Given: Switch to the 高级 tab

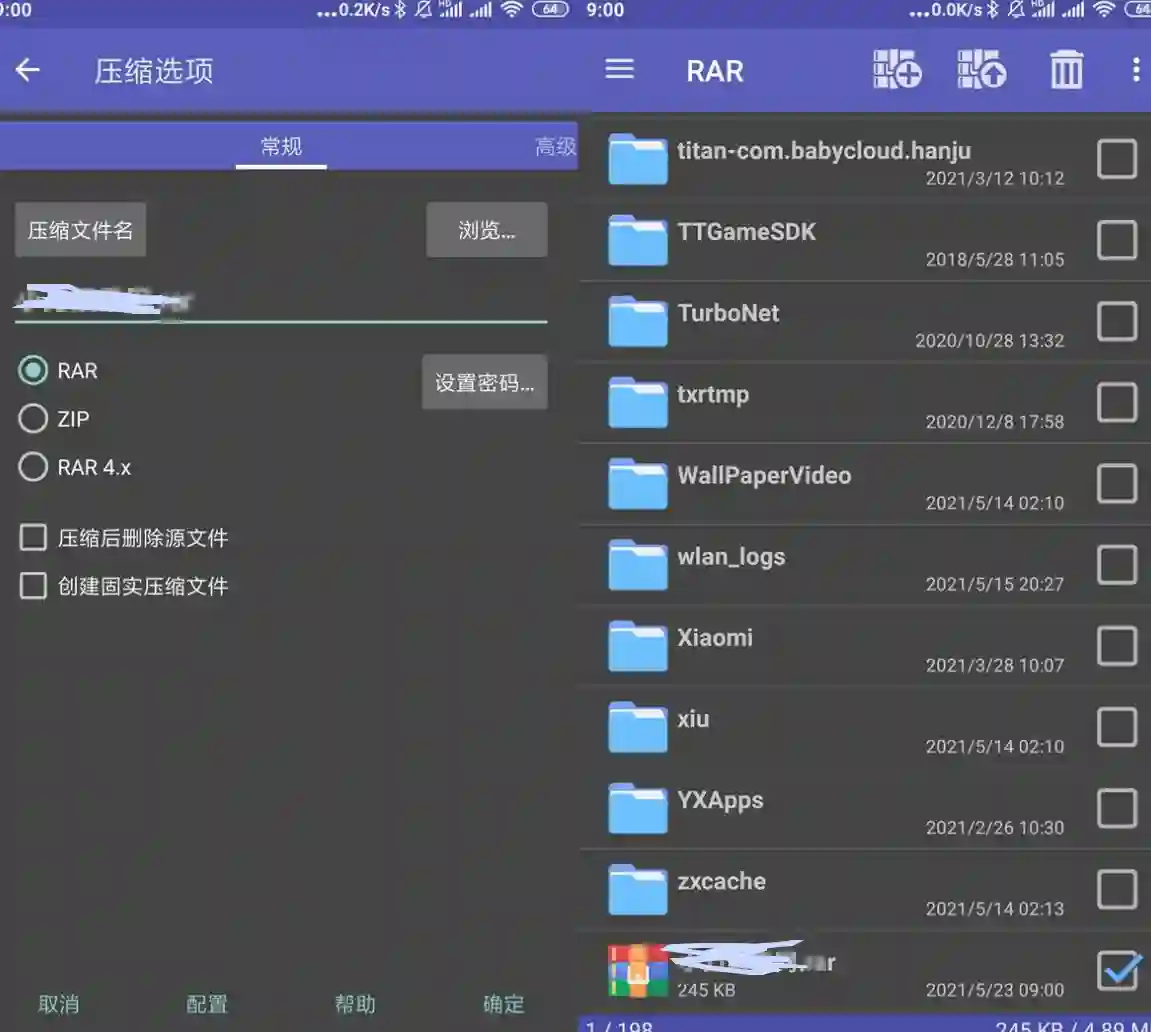Looking at the screenshot, I should 556,147.
